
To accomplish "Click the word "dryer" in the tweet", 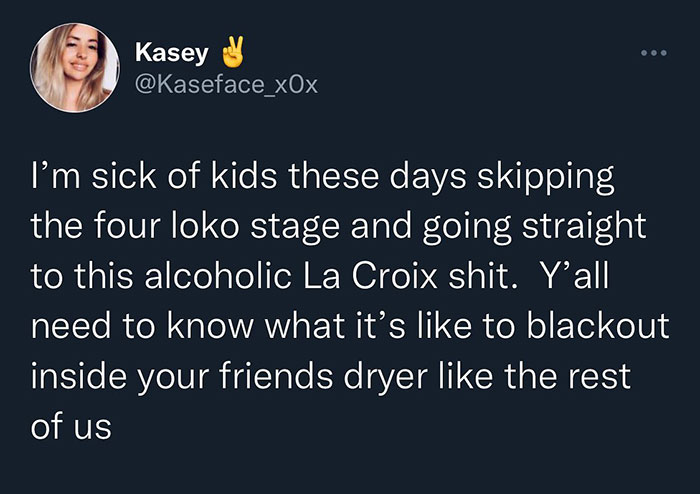I will (x=386, y=378).
